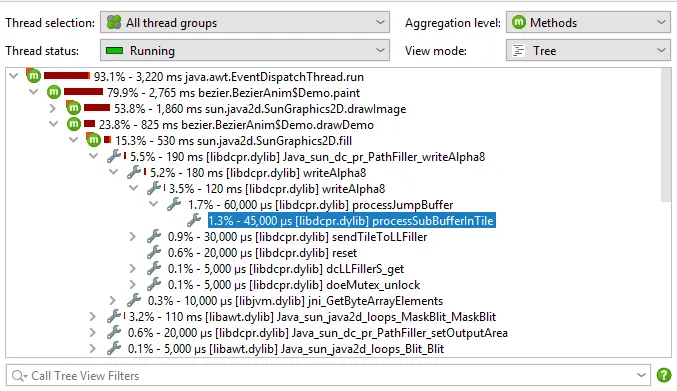Viewport: 677px width, 391px height.
Task: Expand the SunGraphics2D.drawImage node
Action: [x=53, y=108]
